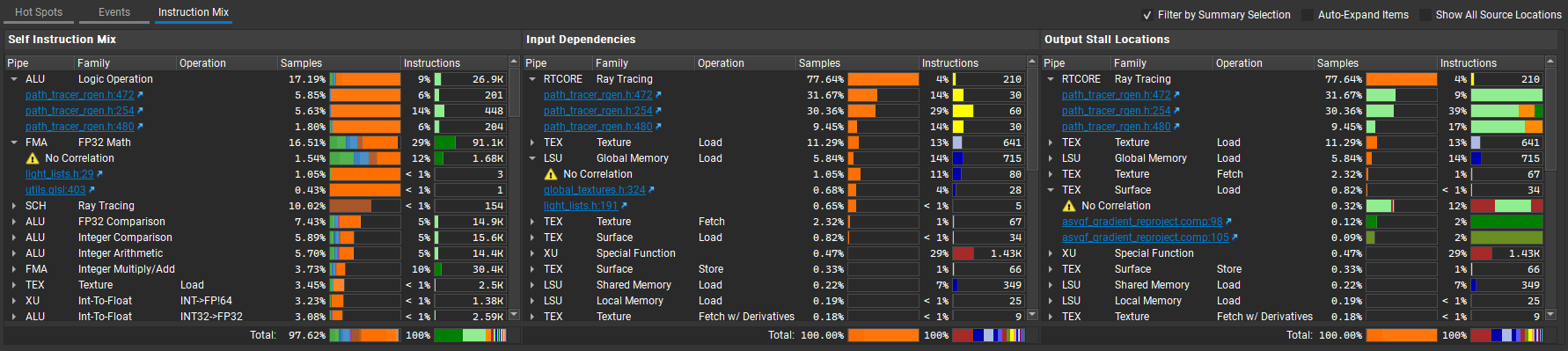Sort Output Stall Locations by Instructions column
1568x351 pixels.
point(1491,63)
